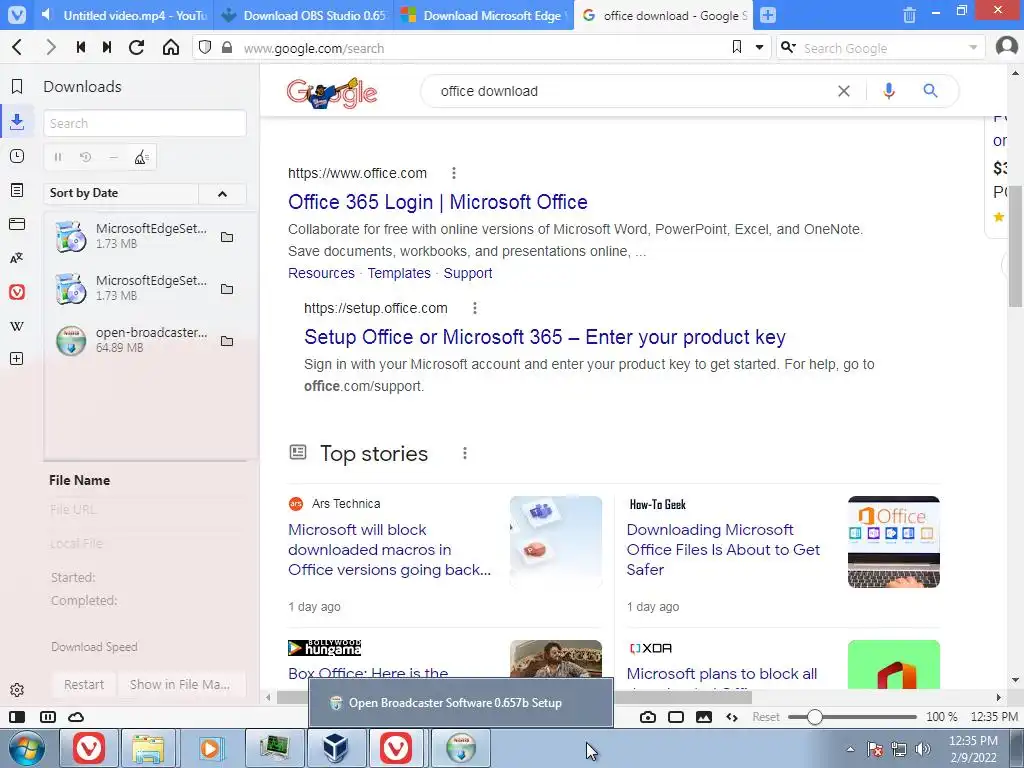Adjust the page zoom slider
The width and height of the screenshot is (1024, 768).
852,717
